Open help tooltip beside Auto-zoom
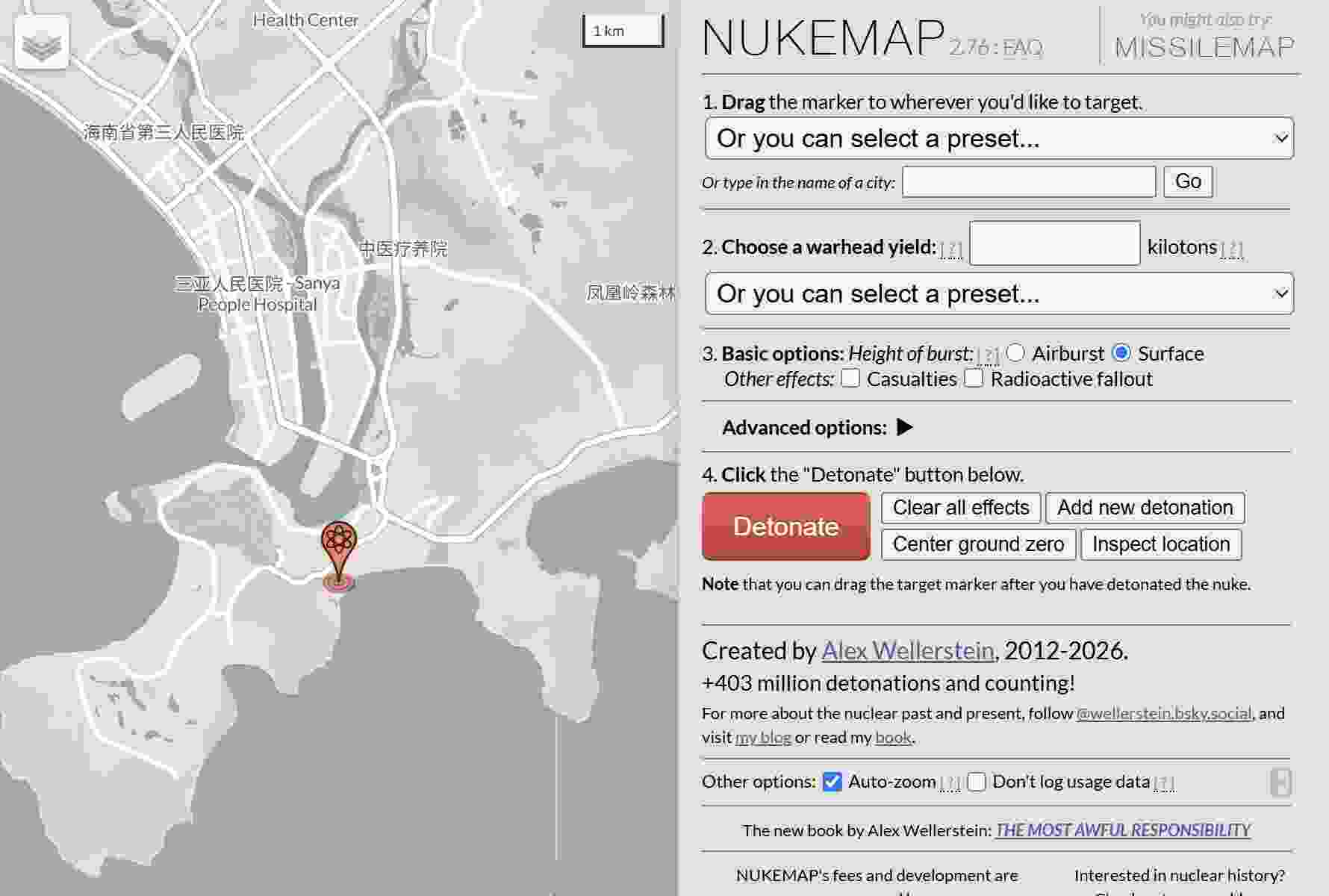This screenshot has height=896, width=1329. pyautogui.click(x=950, y=783)
